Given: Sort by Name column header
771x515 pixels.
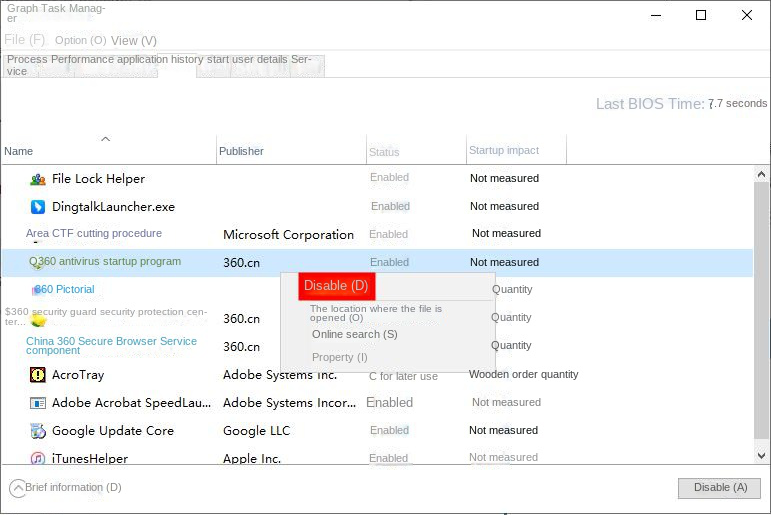Looking at the screenshot, I should point(19,151).
